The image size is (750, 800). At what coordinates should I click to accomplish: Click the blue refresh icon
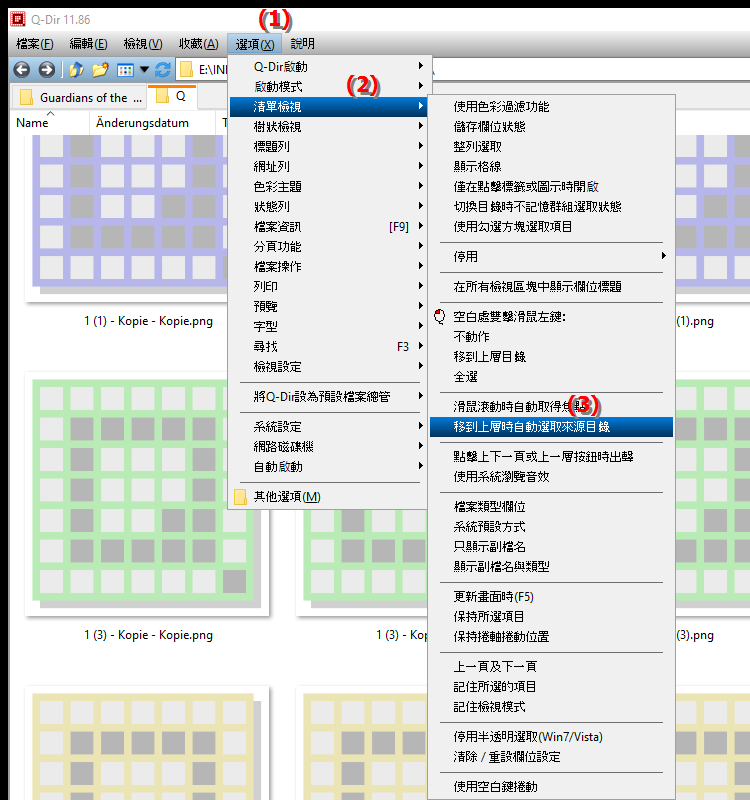pos(163,69)
